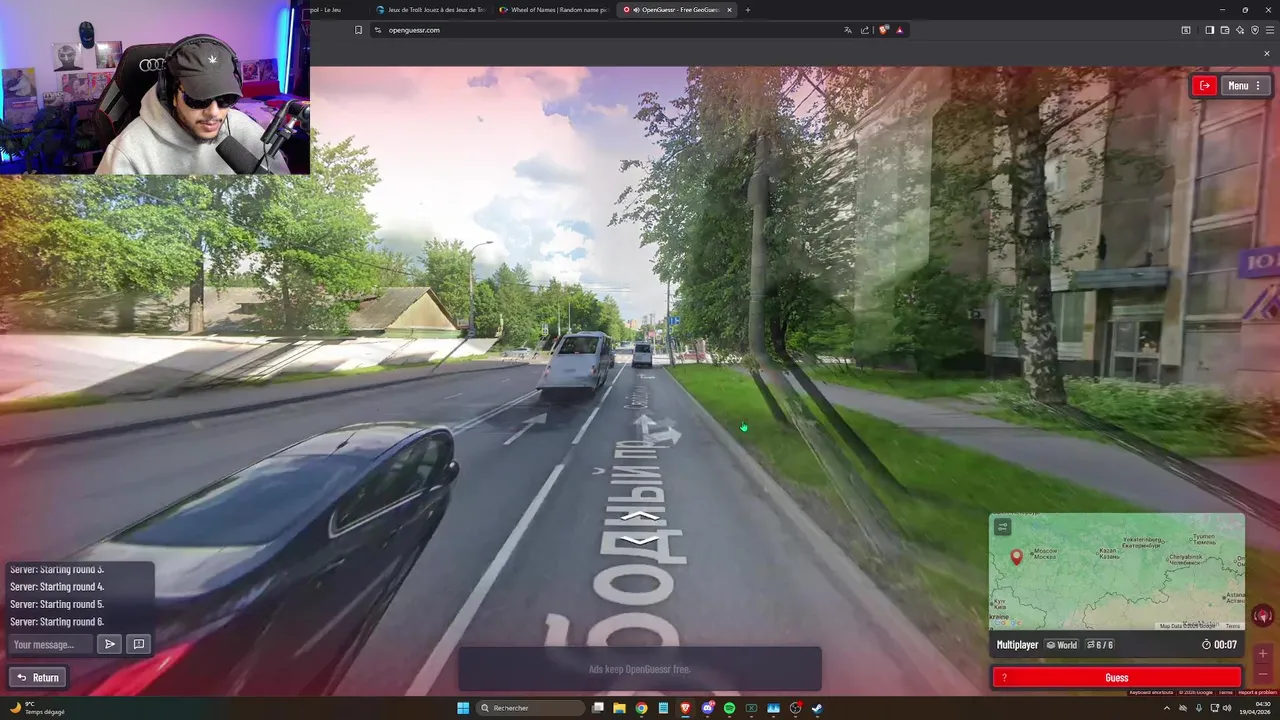Click the bookmark icon in toolbar
The image size is (1280, 720).
(358, 30)
